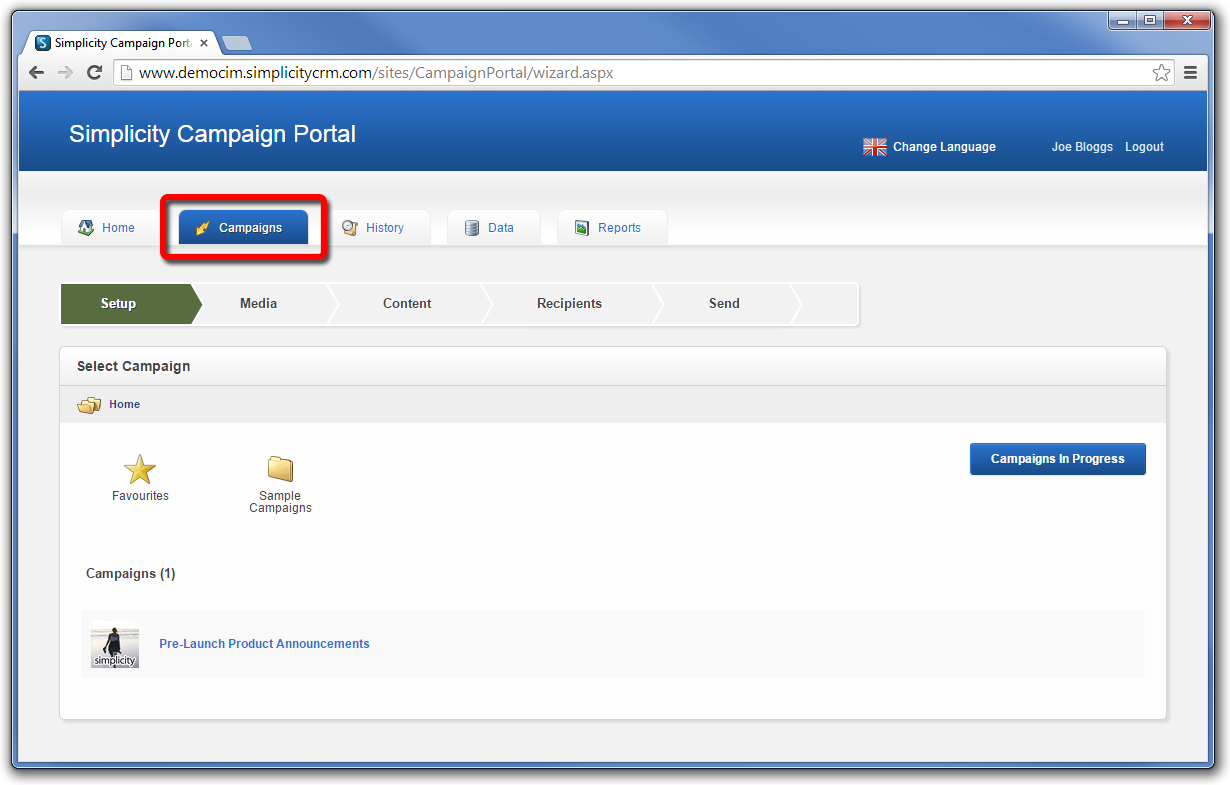Viewport: 1230px width, 785px height.
Task: Open a new browser tab
Action: click(x=236, y=43)
